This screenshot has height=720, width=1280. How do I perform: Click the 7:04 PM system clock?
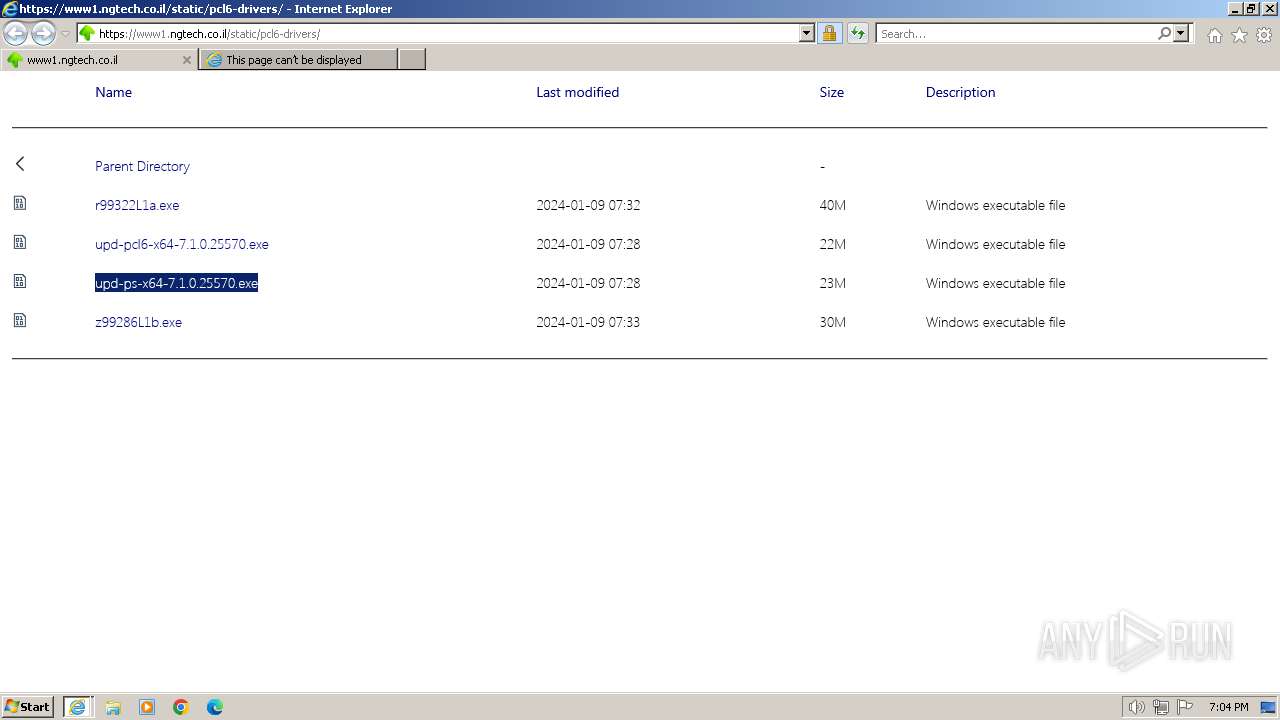click(x=1228, y=707)
